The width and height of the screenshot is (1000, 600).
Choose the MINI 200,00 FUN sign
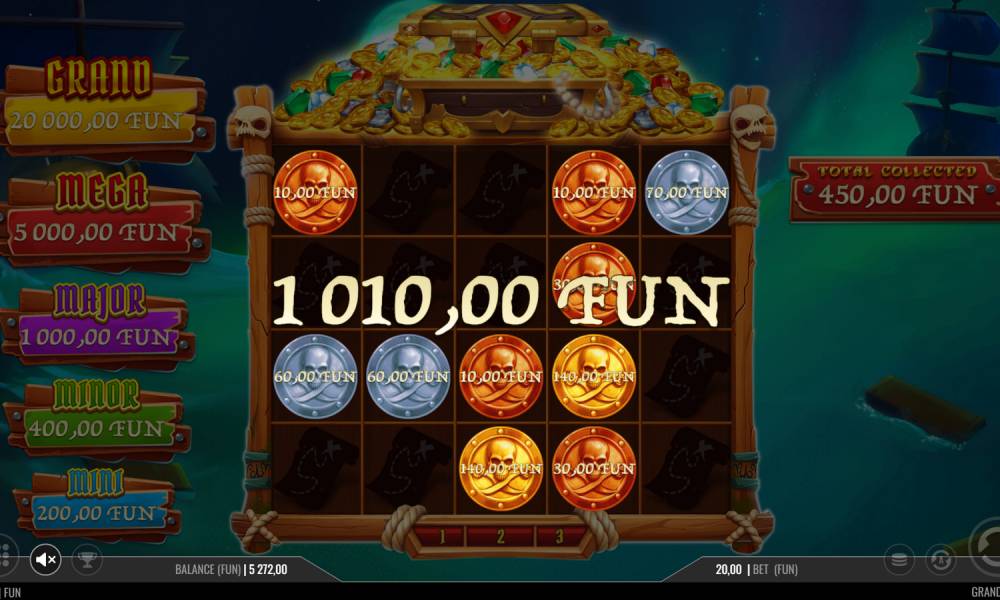click(96, 503)
